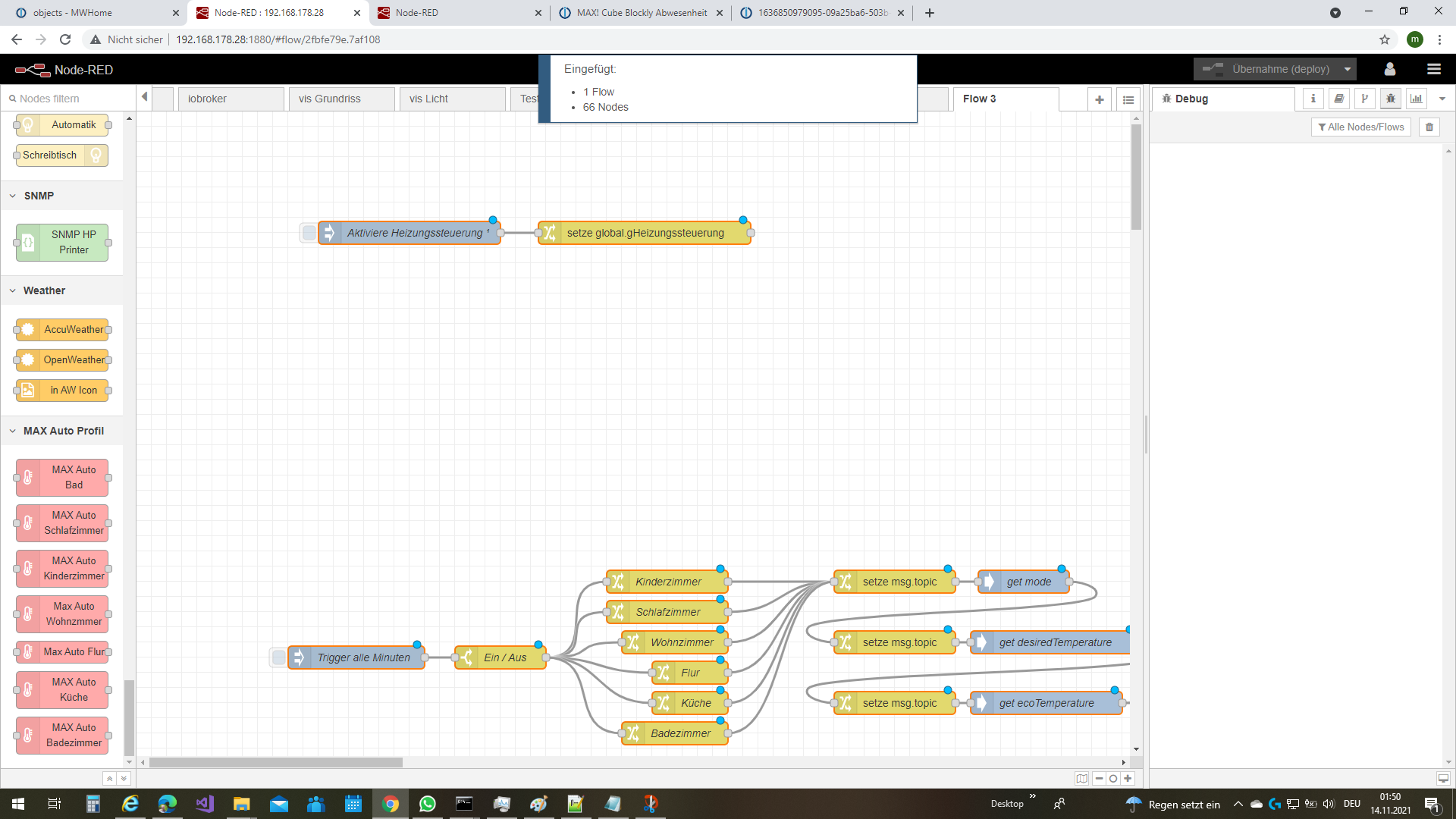This screenshot has width=1456, height=819.
Task: Open the help book sidebar icon
Action: pos(1338,99)
